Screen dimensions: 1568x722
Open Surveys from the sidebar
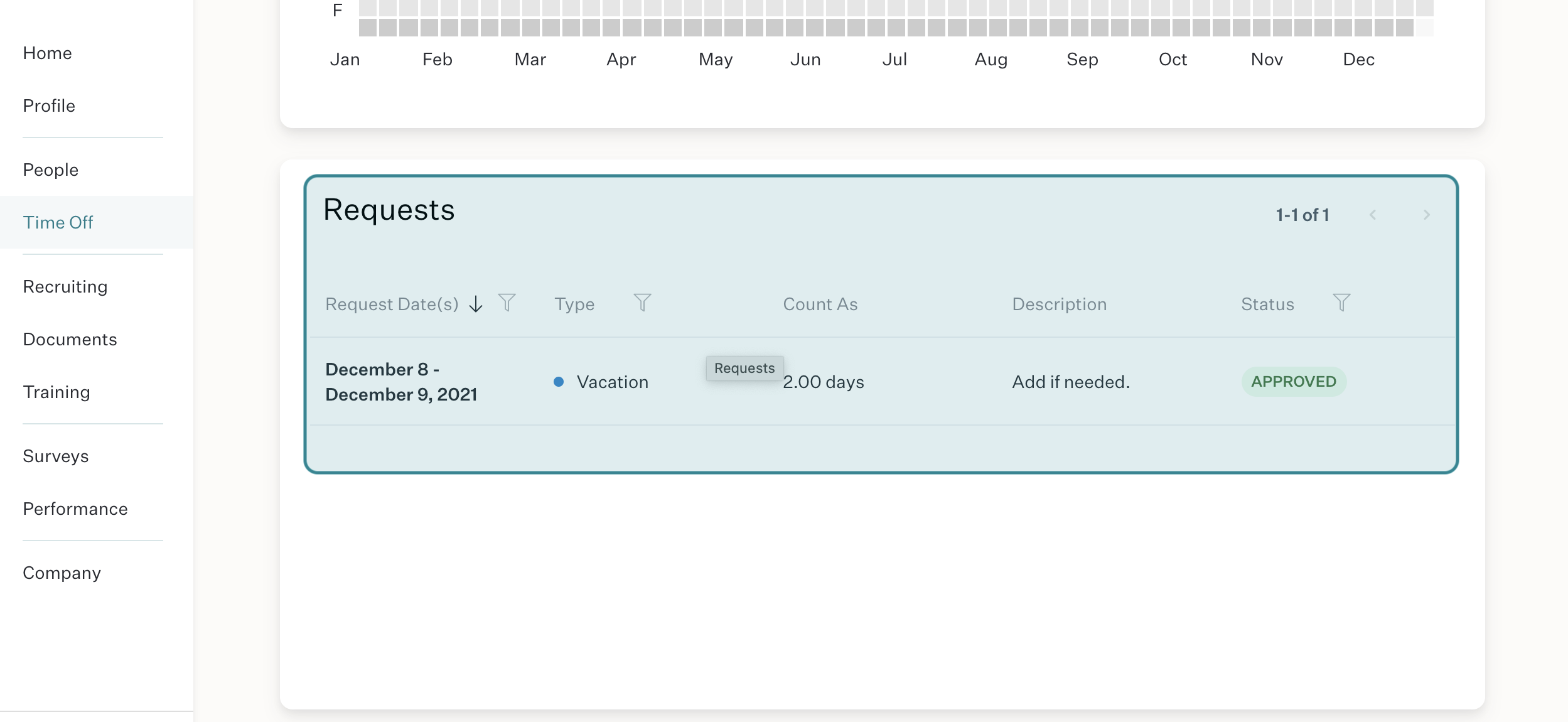[x=56, y=456]
